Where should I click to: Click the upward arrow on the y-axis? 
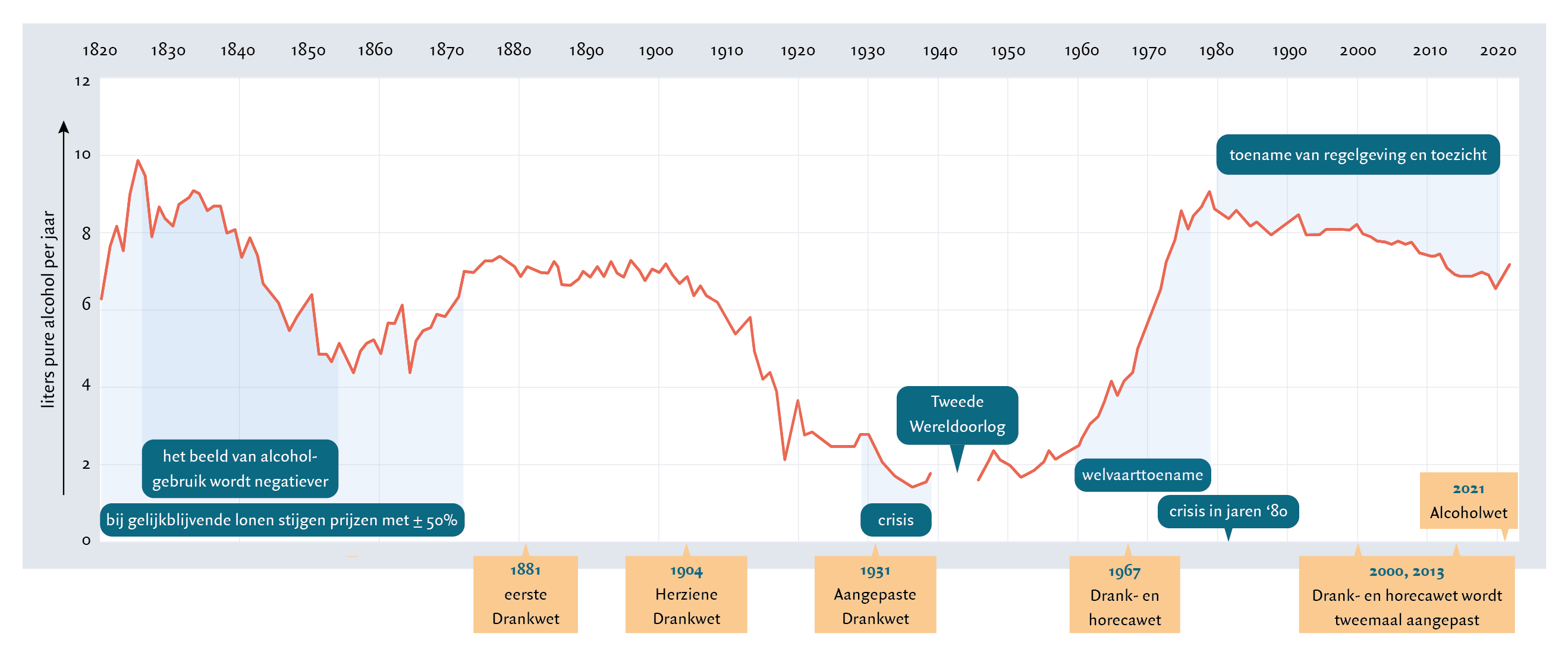click(63, 127)
